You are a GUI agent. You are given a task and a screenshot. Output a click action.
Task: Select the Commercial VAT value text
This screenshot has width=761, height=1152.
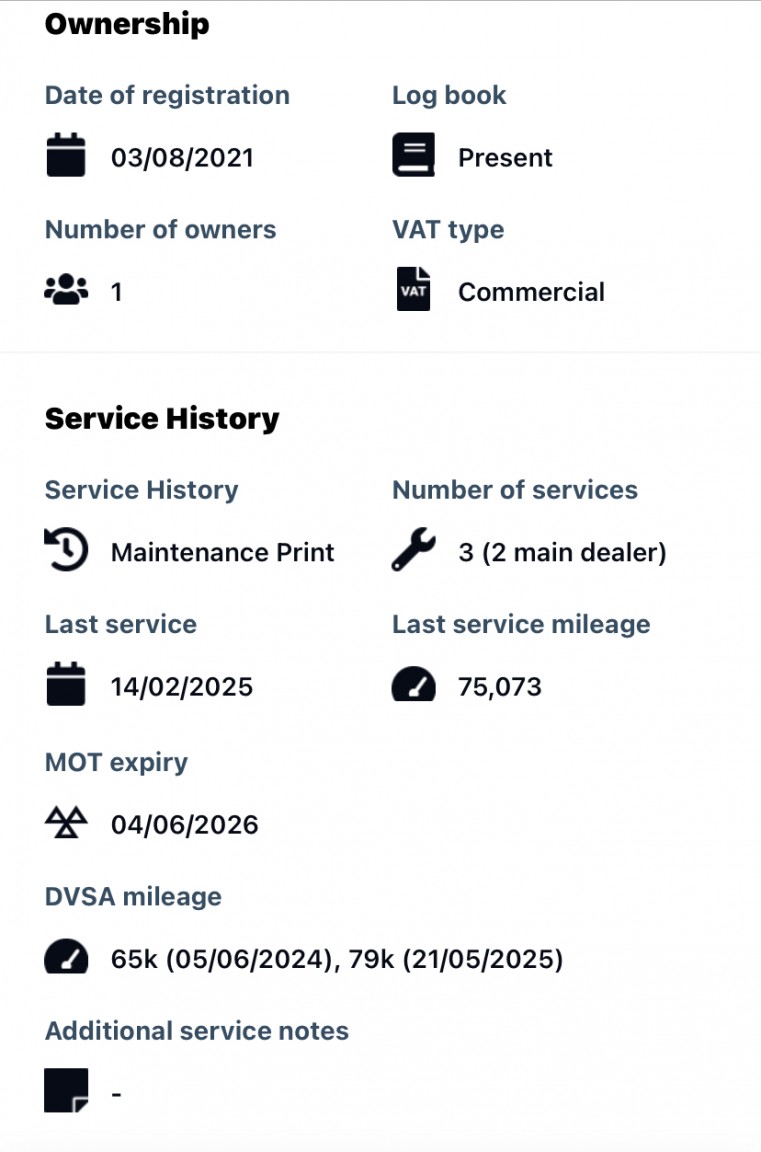click(x=531, y=291)
